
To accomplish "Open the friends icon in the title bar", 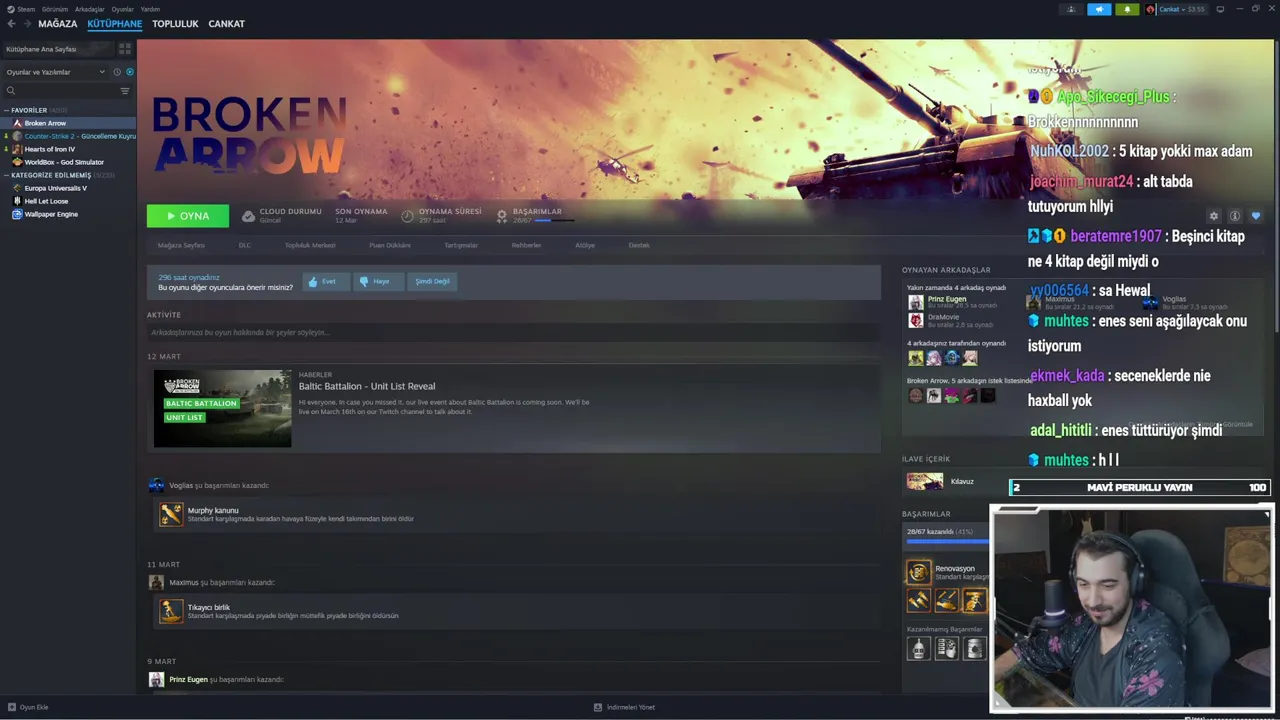I will tap(1071, 9).
